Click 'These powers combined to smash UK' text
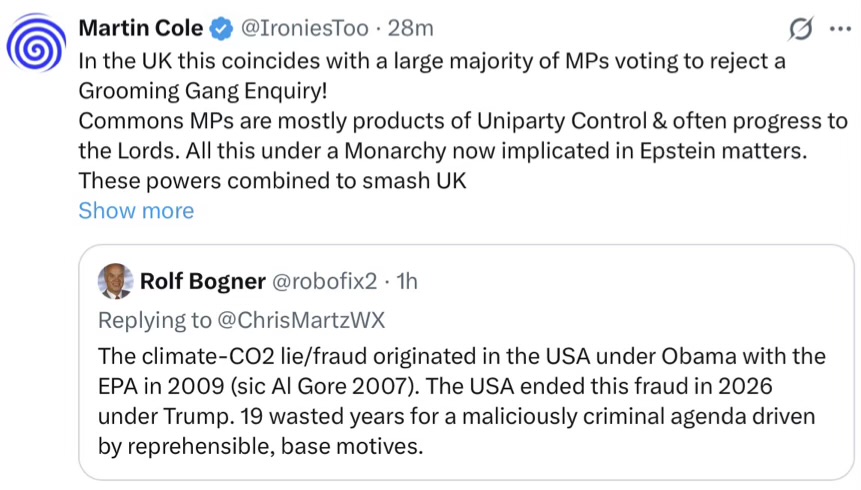861x490 pixels. click(x=272, y=181)
